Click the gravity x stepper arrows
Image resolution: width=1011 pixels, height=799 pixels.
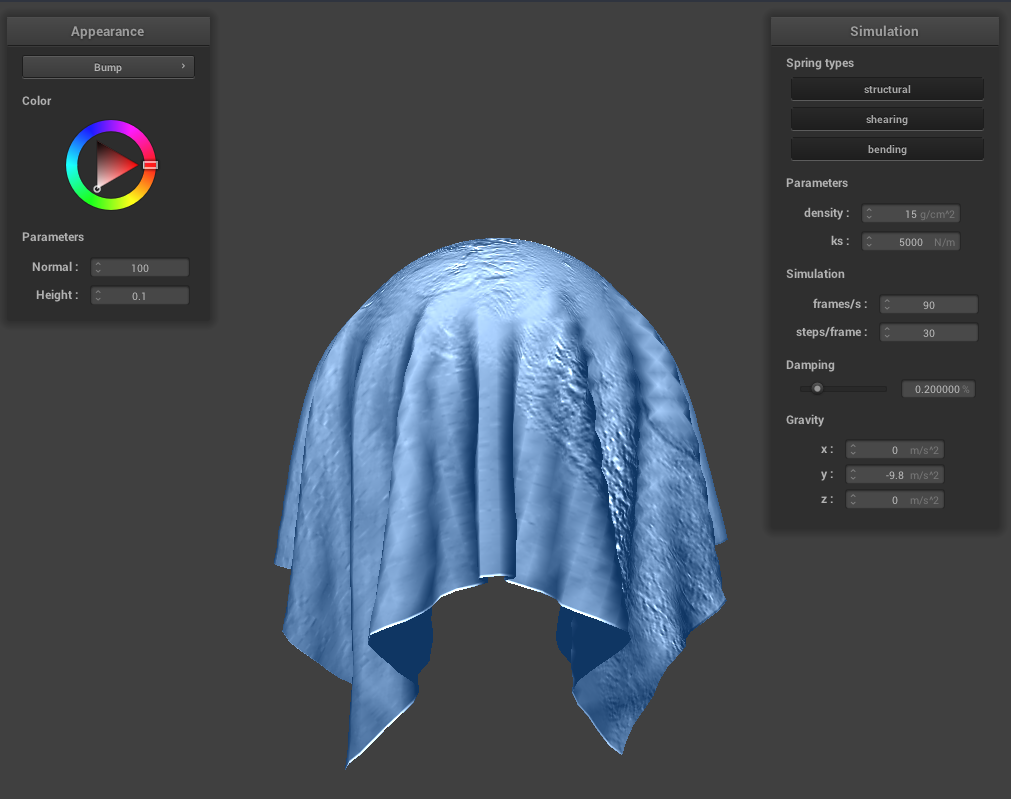coord(853,451)
